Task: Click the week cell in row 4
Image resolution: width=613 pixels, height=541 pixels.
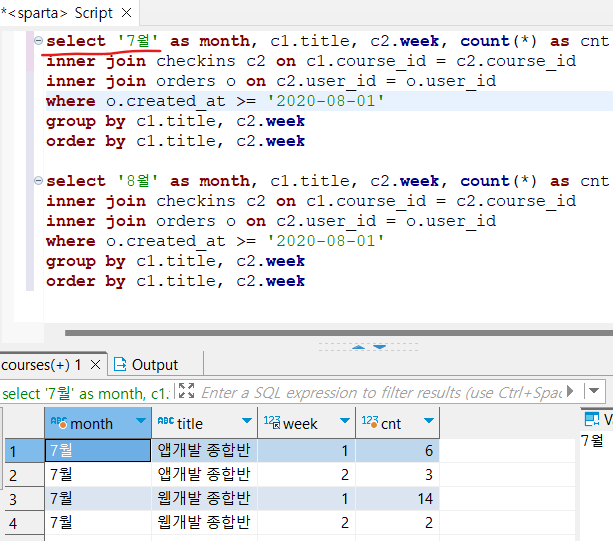Action: 306,523
